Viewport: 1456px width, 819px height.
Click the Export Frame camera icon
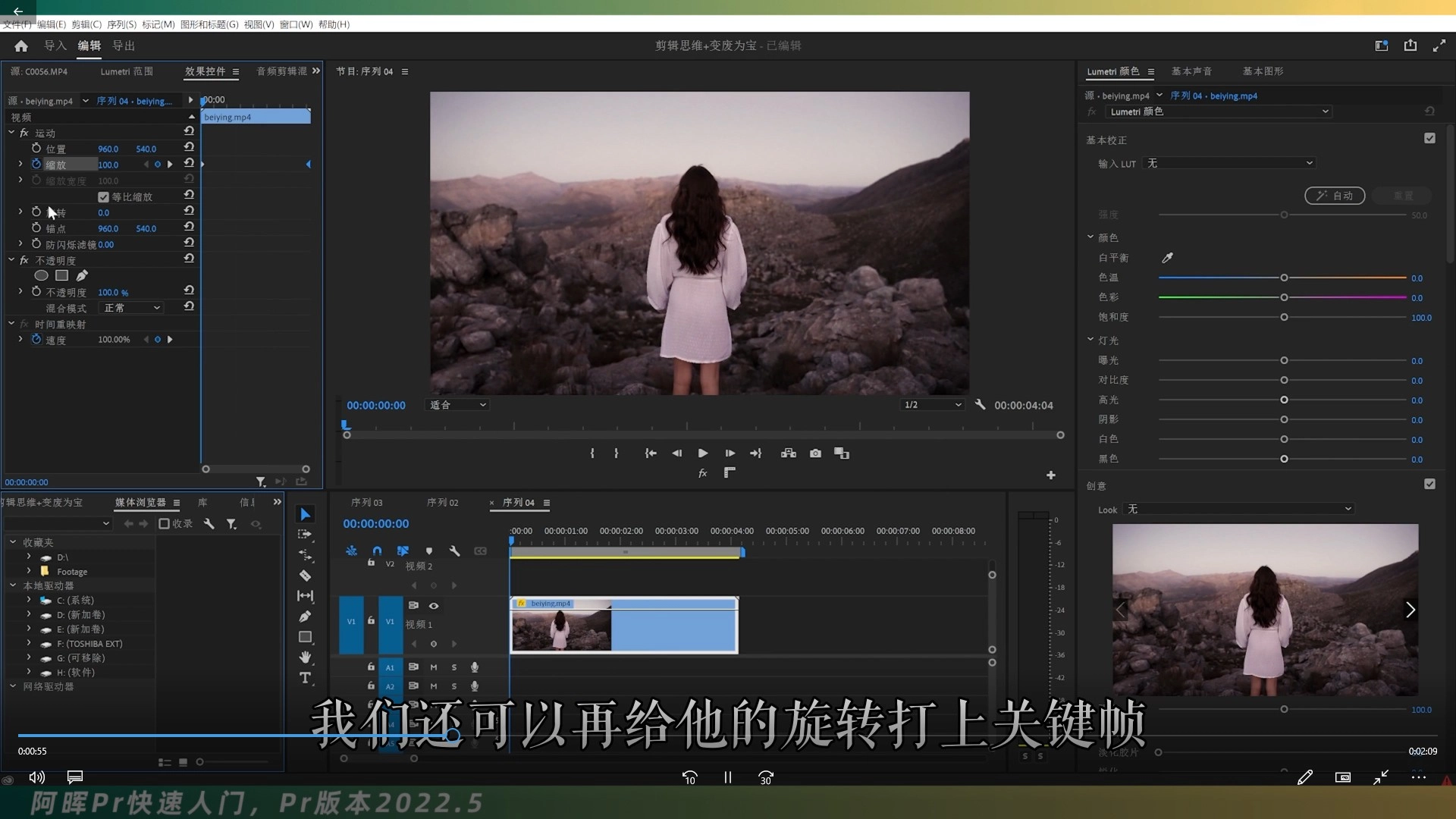815,453
